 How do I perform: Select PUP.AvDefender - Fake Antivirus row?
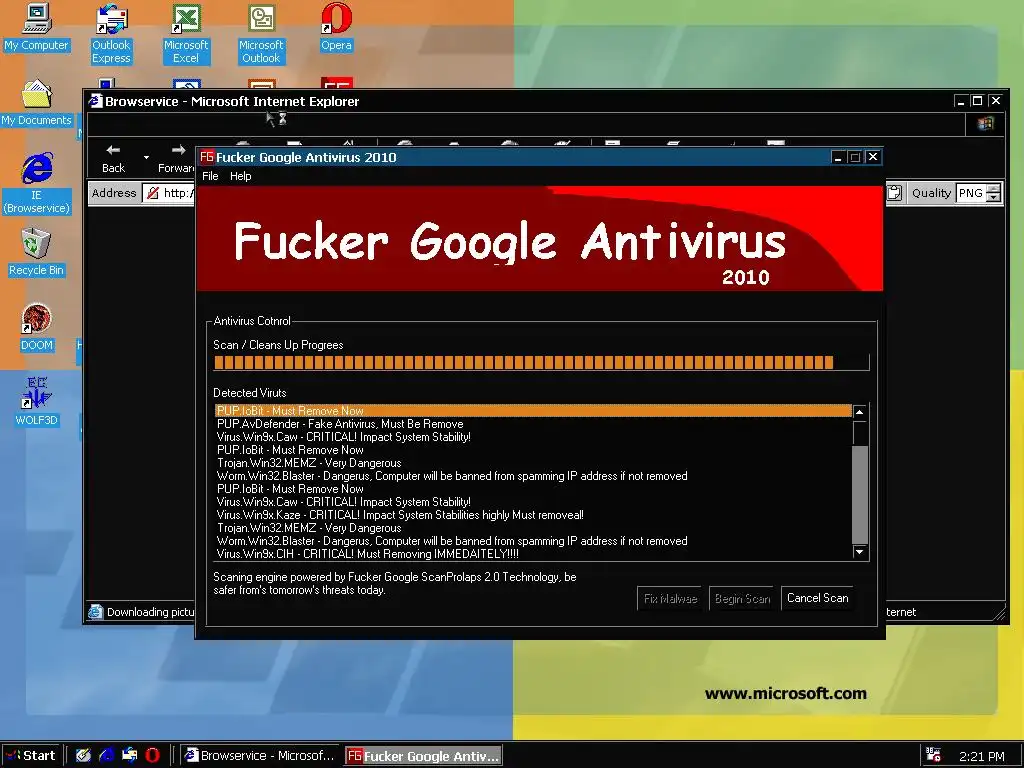pos(533,424)
